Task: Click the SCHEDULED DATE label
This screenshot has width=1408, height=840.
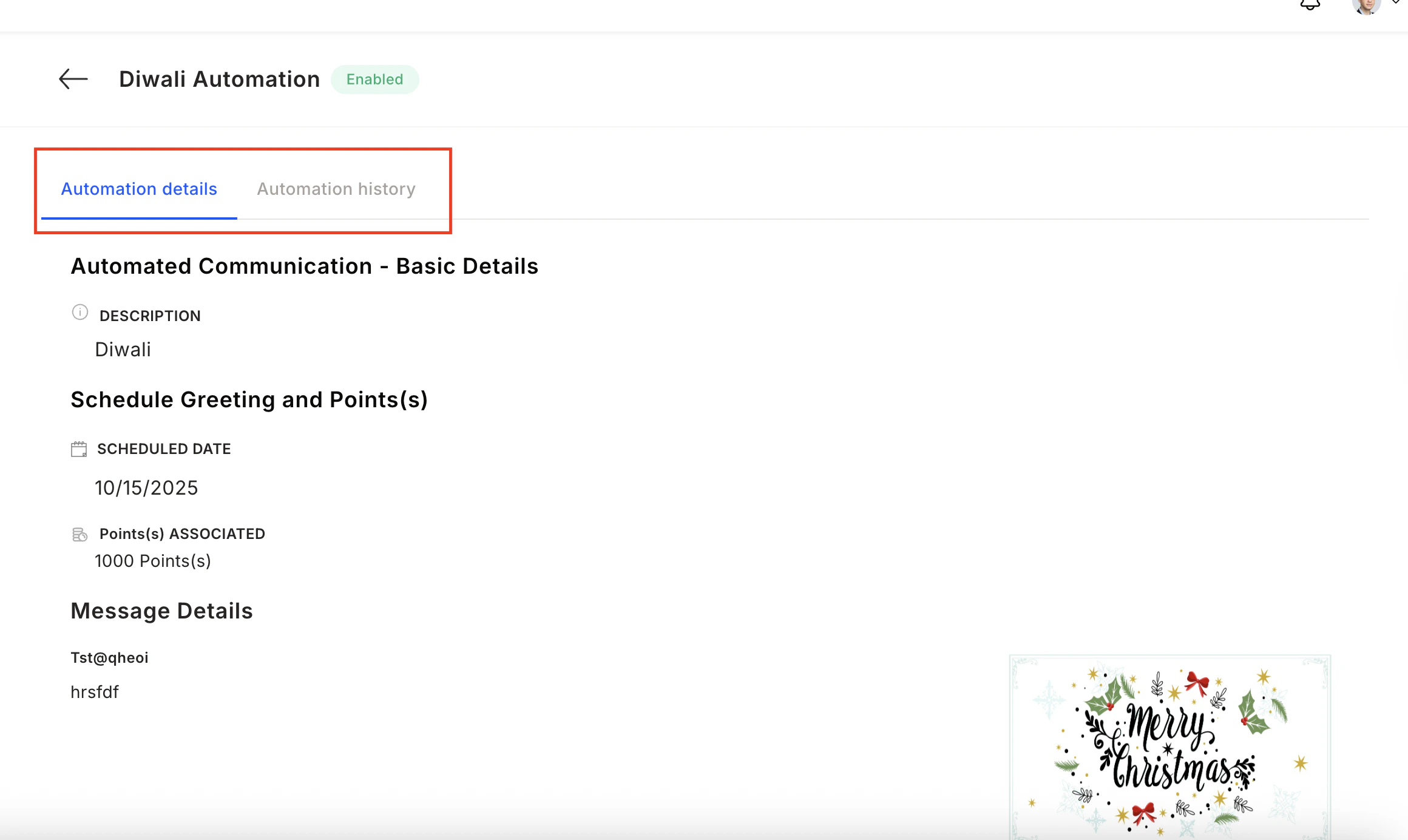Action: pos(164,449)
